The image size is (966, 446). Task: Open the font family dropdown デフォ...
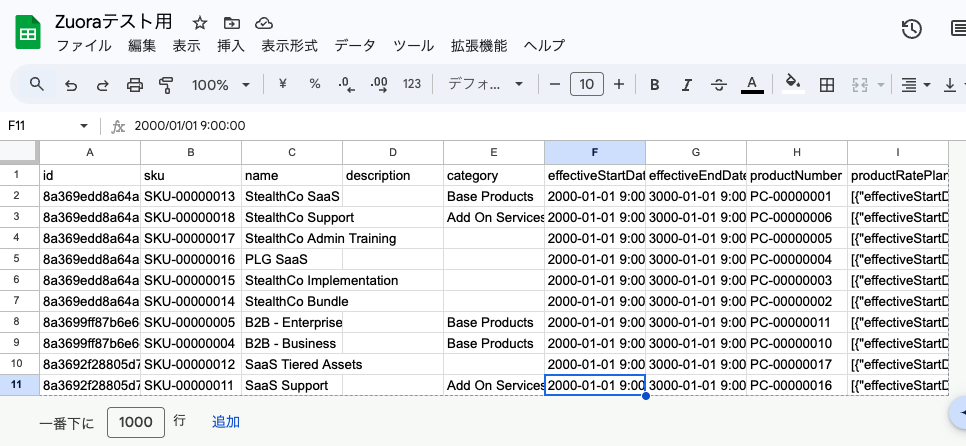click(485, 84)
